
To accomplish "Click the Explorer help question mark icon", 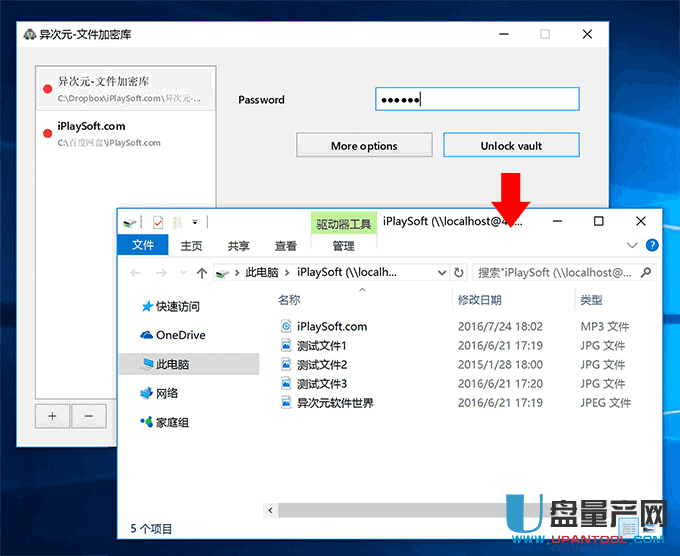I will point(652,245).
